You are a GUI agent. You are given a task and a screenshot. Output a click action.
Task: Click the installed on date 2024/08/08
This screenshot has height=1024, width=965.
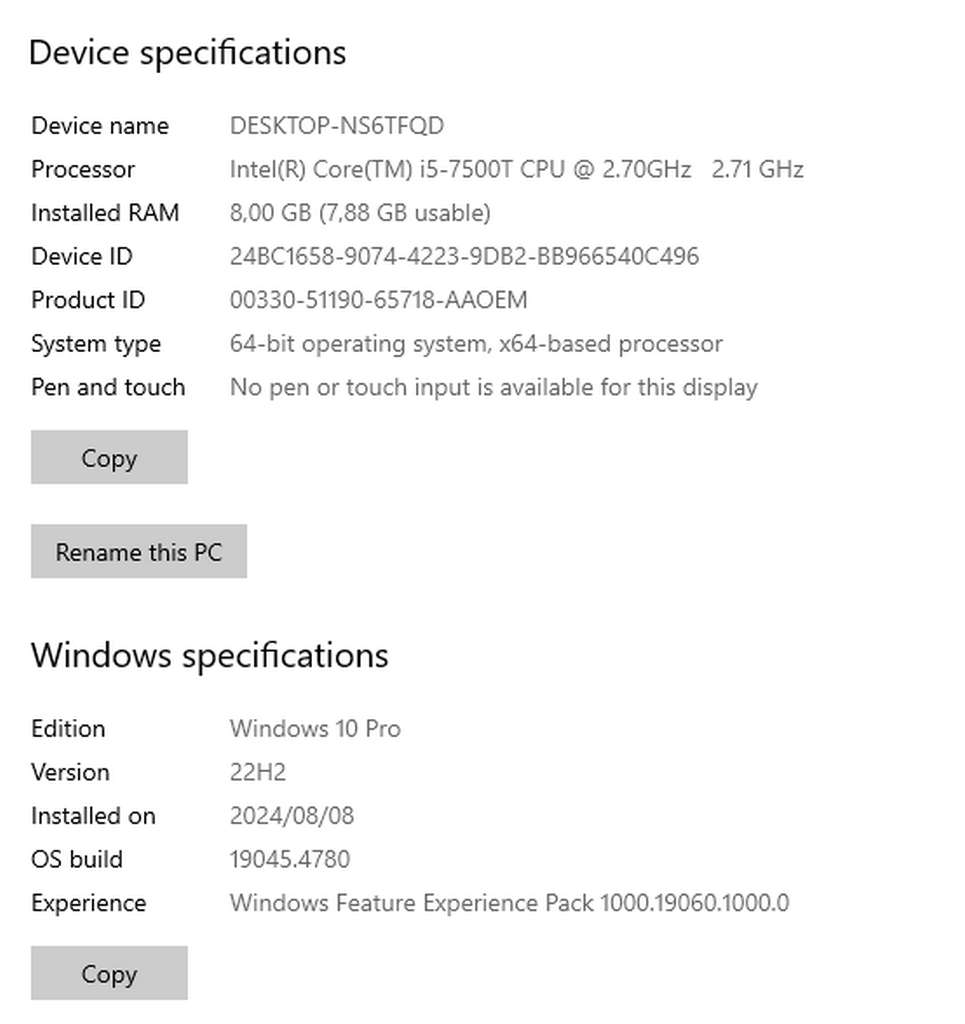[x=292, y=816]
